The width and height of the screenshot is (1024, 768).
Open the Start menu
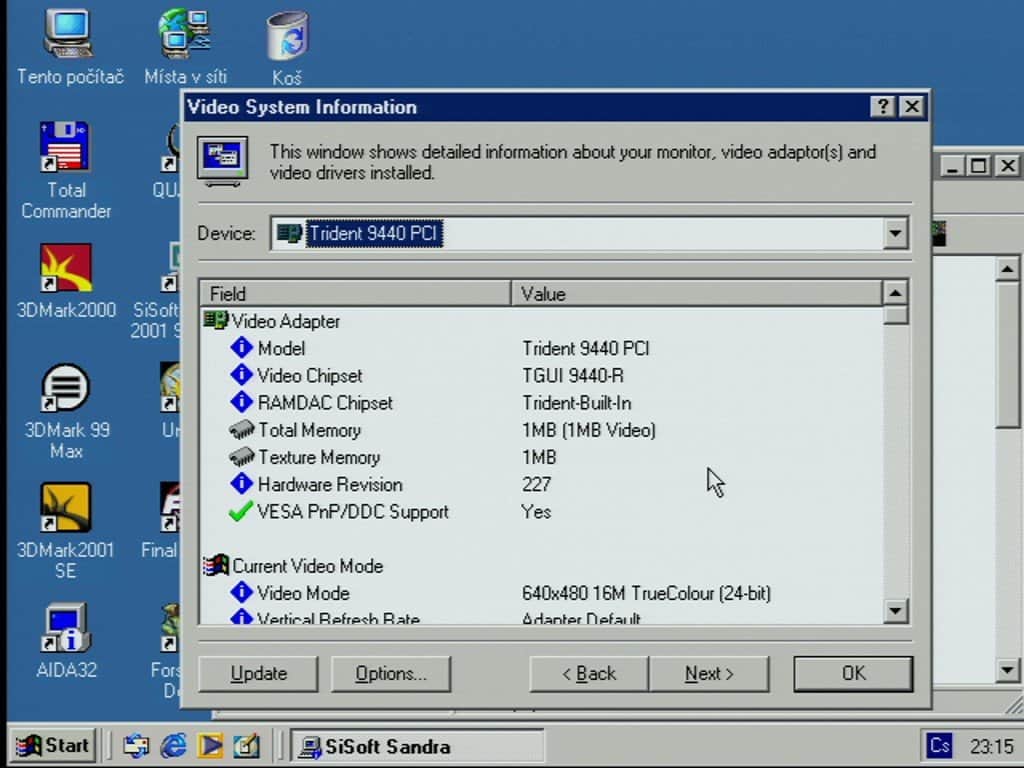pyautogui.click(x=54, y=745)
